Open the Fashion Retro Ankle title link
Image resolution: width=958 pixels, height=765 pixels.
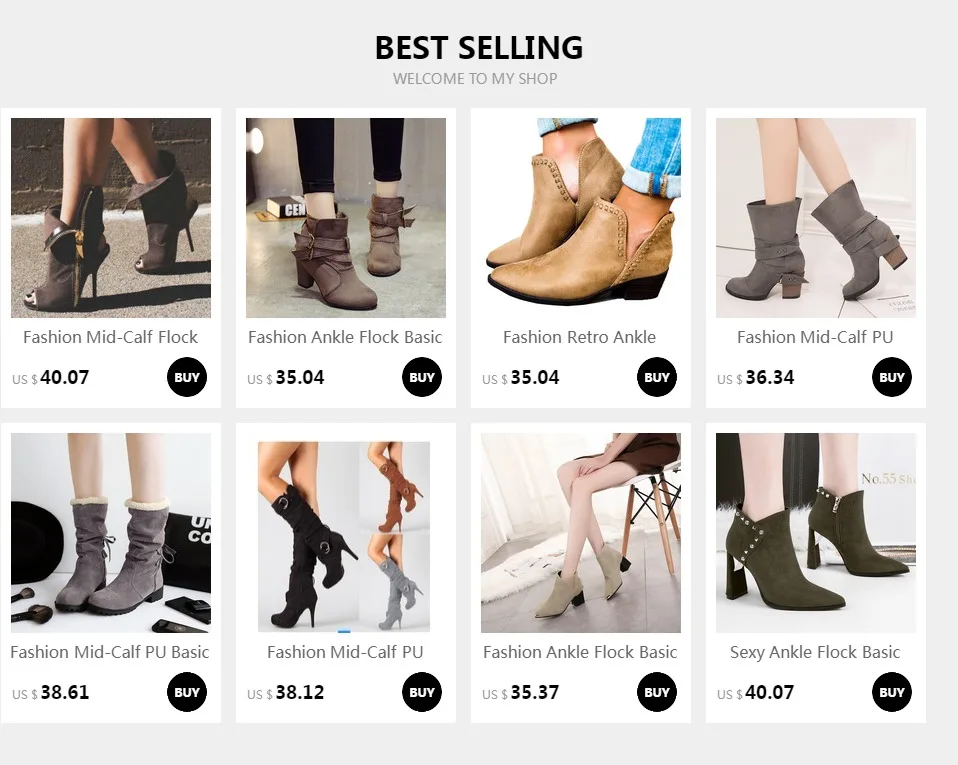click(579, 337)
